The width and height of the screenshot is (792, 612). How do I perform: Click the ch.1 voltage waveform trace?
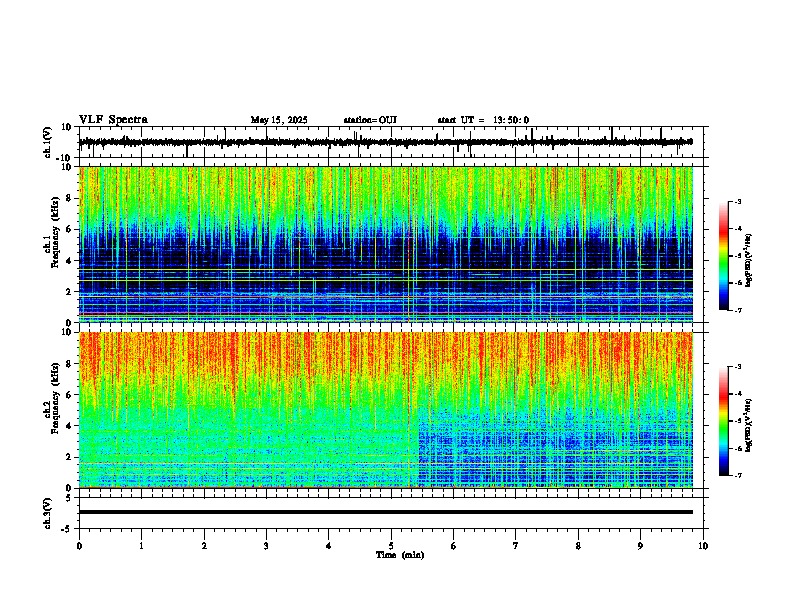pyautogui.click(x=386, y=142)
